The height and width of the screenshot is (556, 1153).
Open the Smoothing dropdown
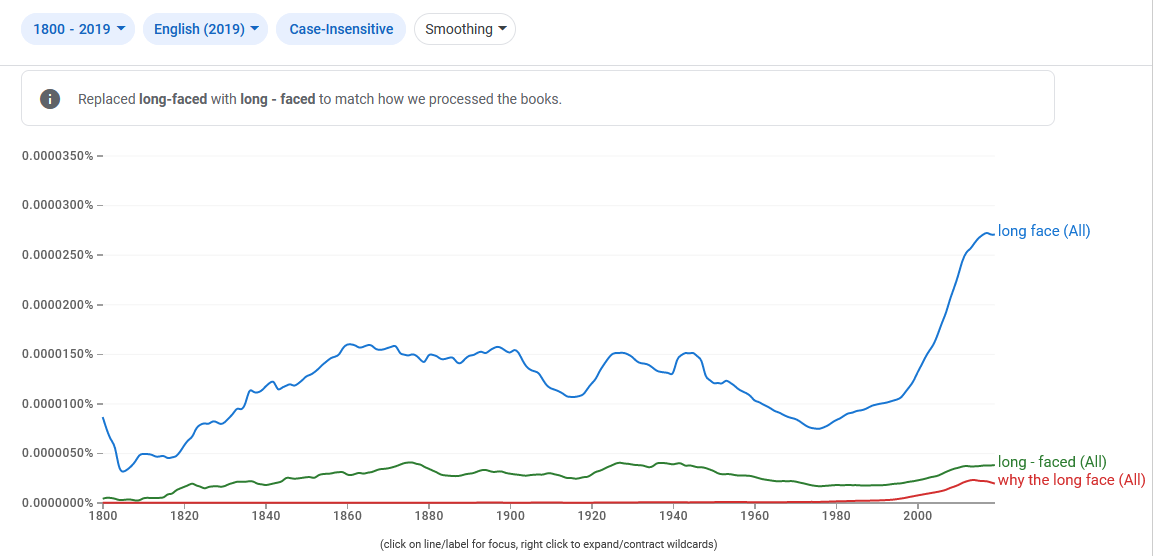pos(464,29)
